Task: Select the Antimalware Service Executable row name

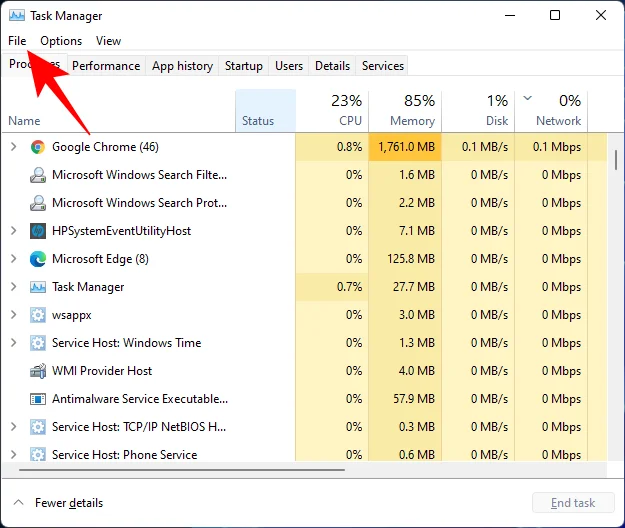Action: 140,399
